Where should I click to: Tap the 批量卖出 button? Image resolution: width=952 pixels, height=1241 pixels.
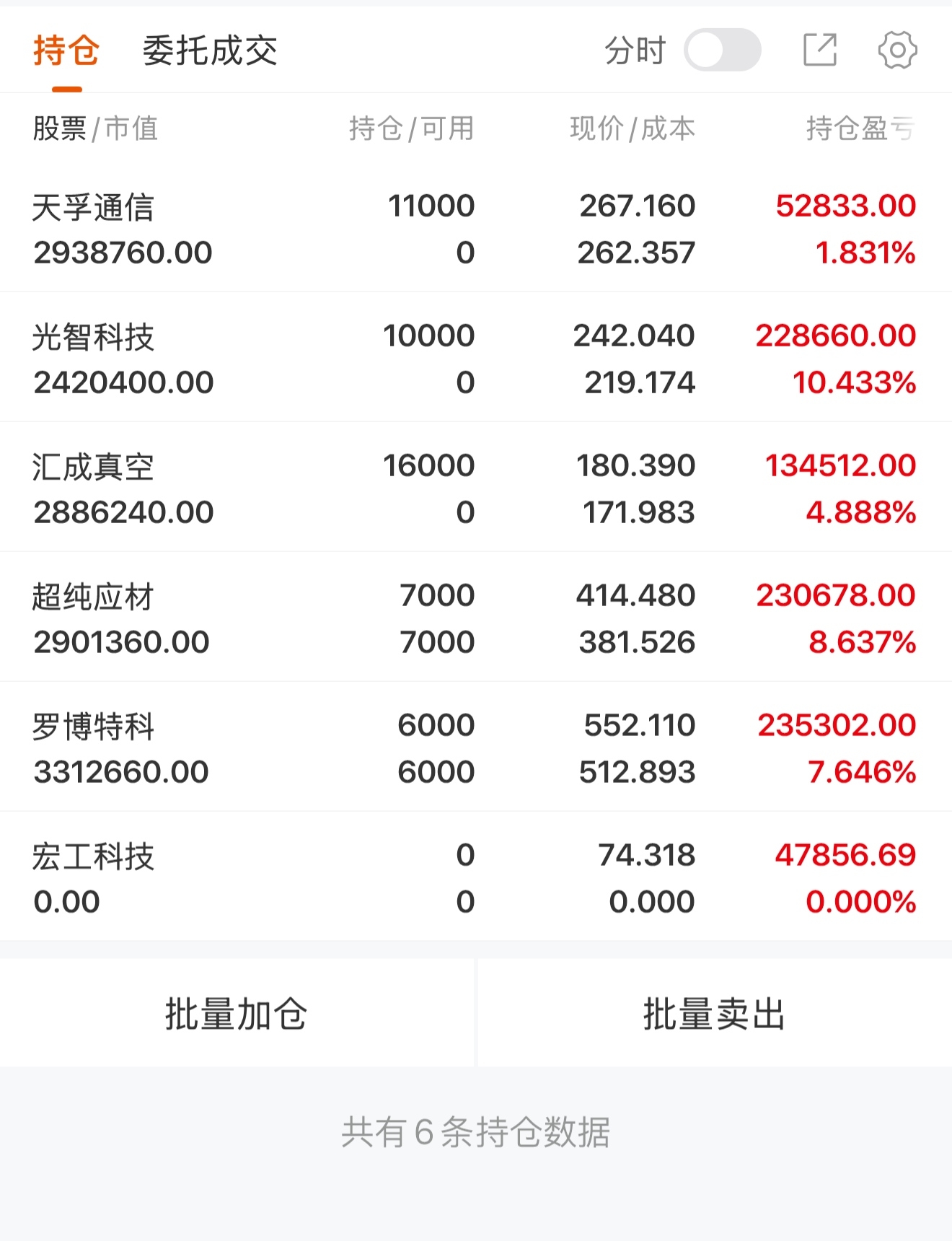(x=715, y=1013)
